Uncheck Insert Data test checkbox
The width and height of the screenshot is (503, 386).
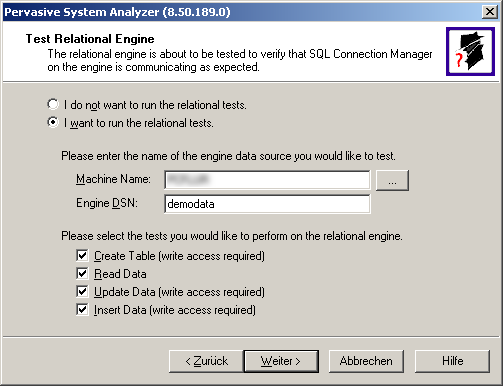[x=82, y=310]
